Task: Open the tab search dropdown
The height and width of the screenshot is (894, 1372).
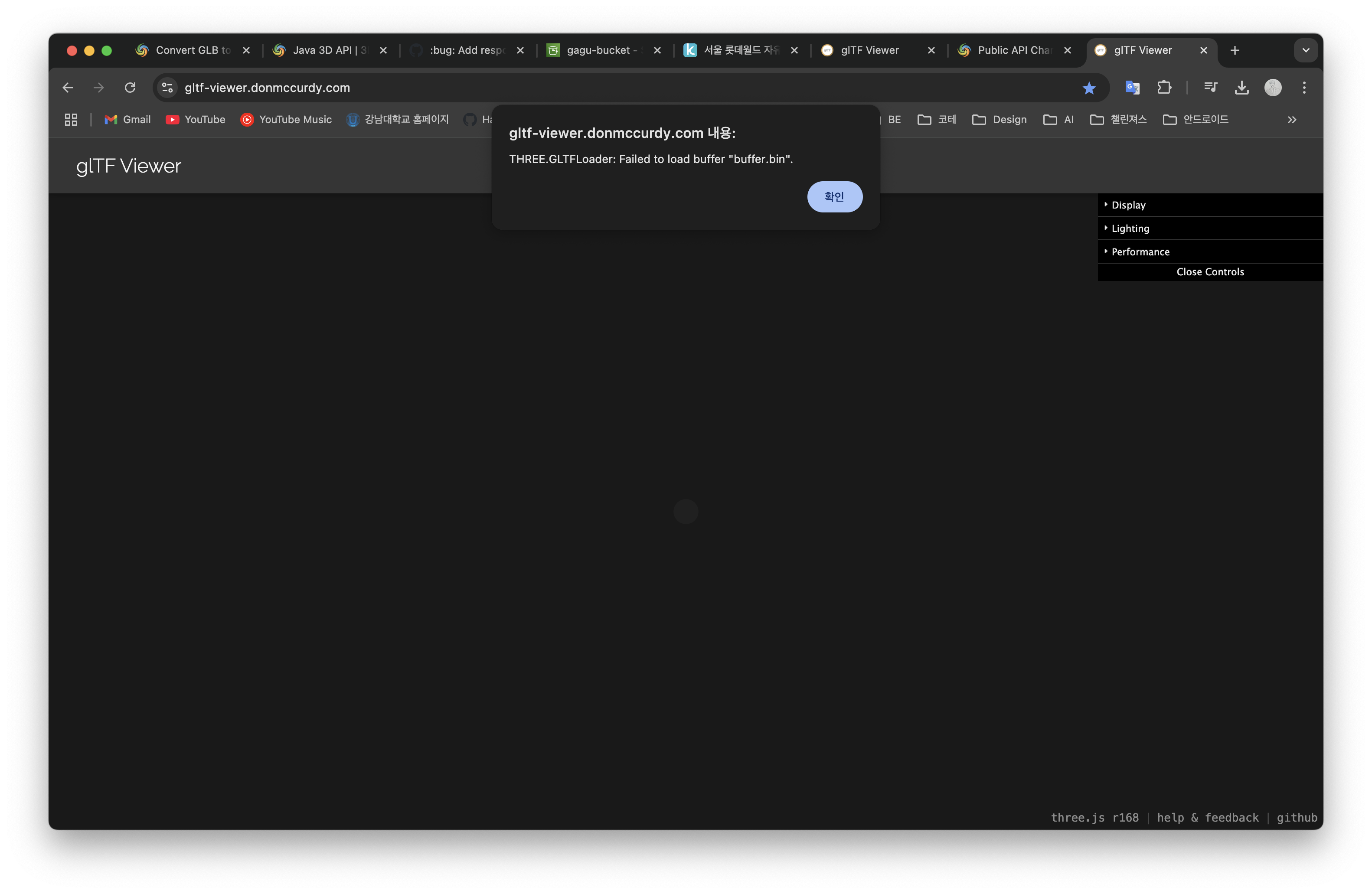Action: tap(1306, 51)
